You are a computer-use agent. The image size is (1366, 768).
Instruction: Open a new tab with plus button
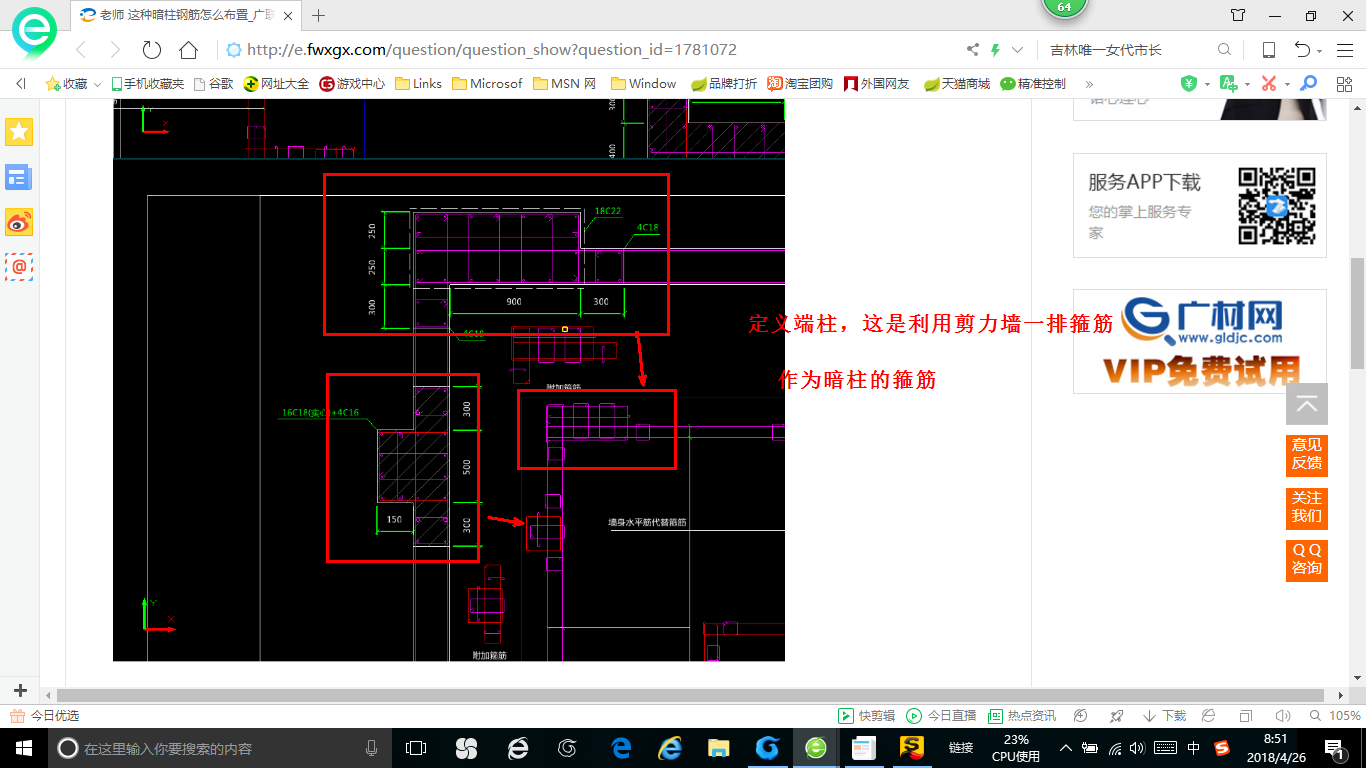pyautogui.click(x=319, y=16)
